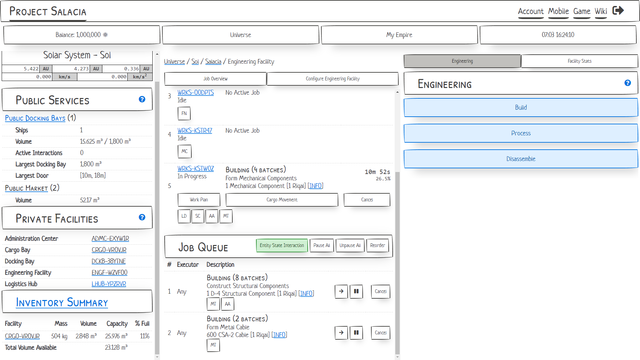Toggle Entity State Interaction button

[282, 245]
